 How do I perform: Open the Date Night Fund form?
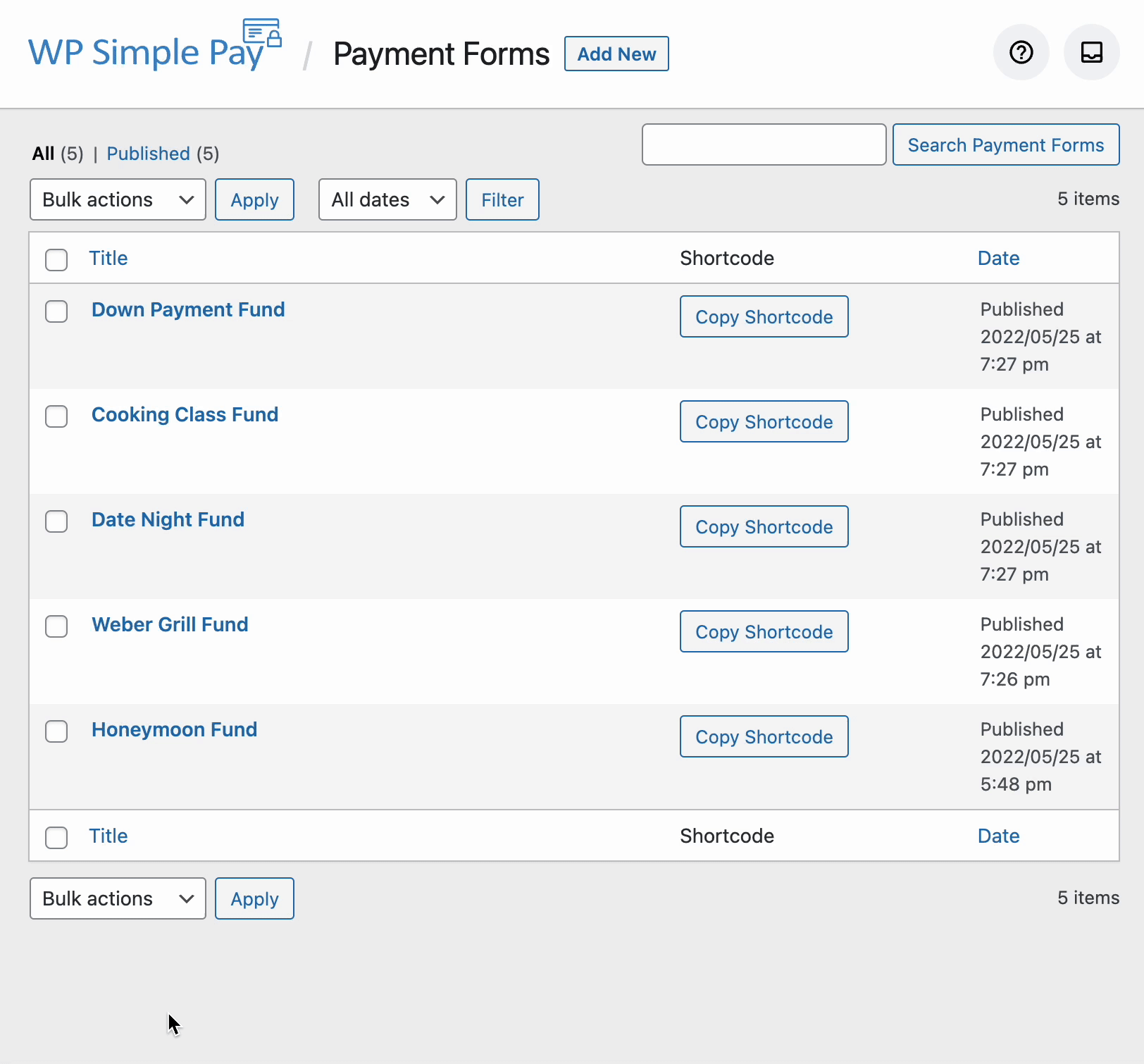pyautogui.click(x=168, y=520)
